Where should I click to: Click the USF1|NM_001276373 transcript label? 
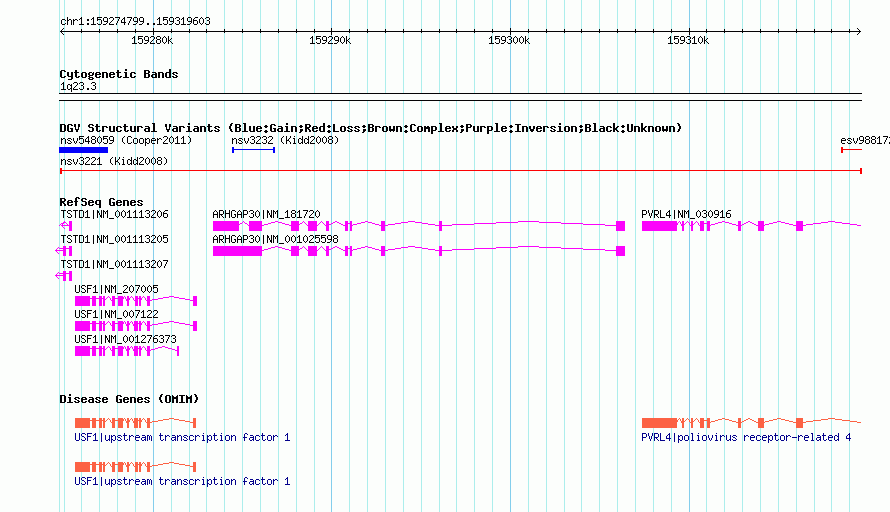click(125, 339)
